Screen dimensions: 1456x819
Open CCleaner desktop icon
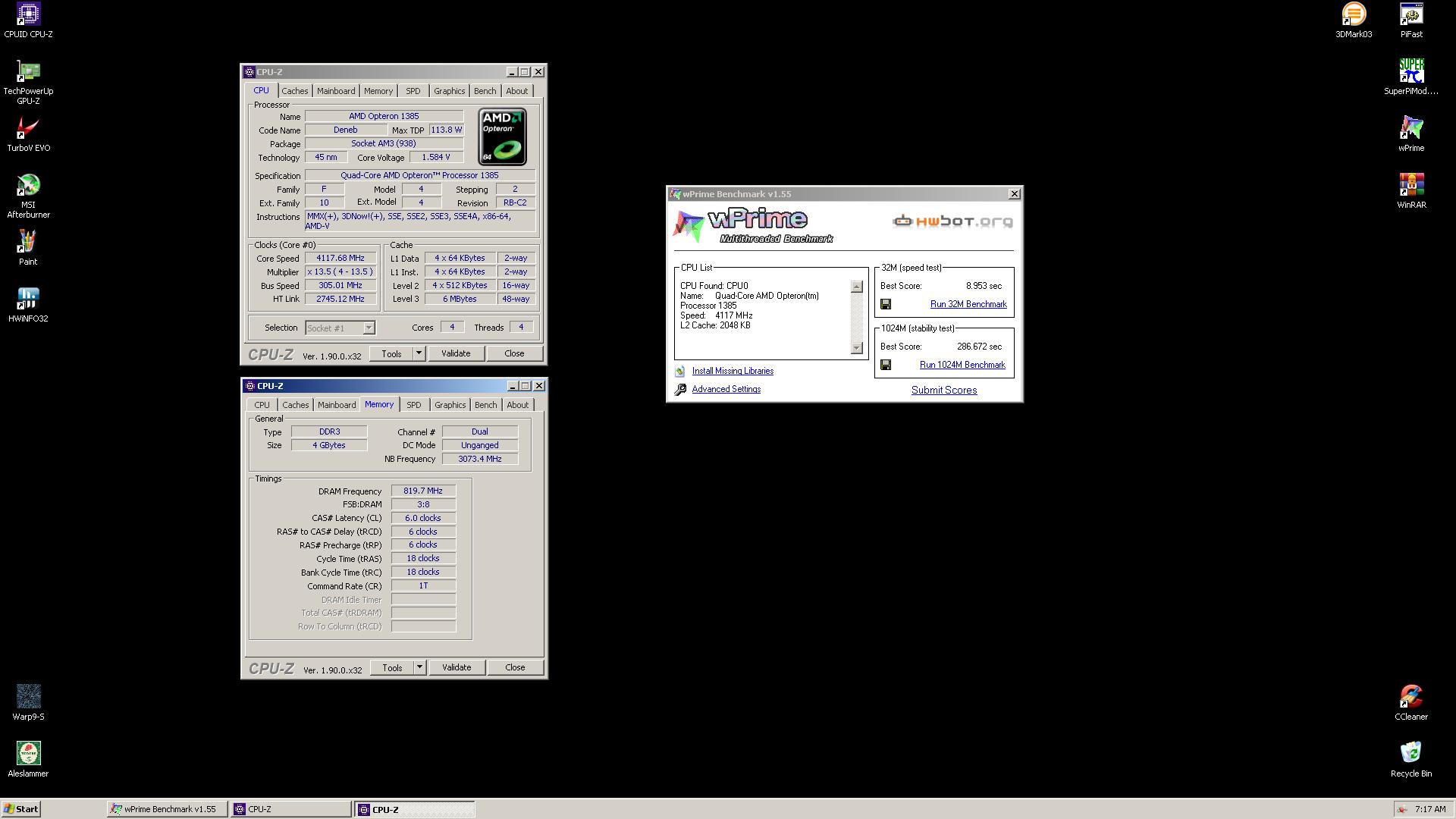pos(1411,703)
